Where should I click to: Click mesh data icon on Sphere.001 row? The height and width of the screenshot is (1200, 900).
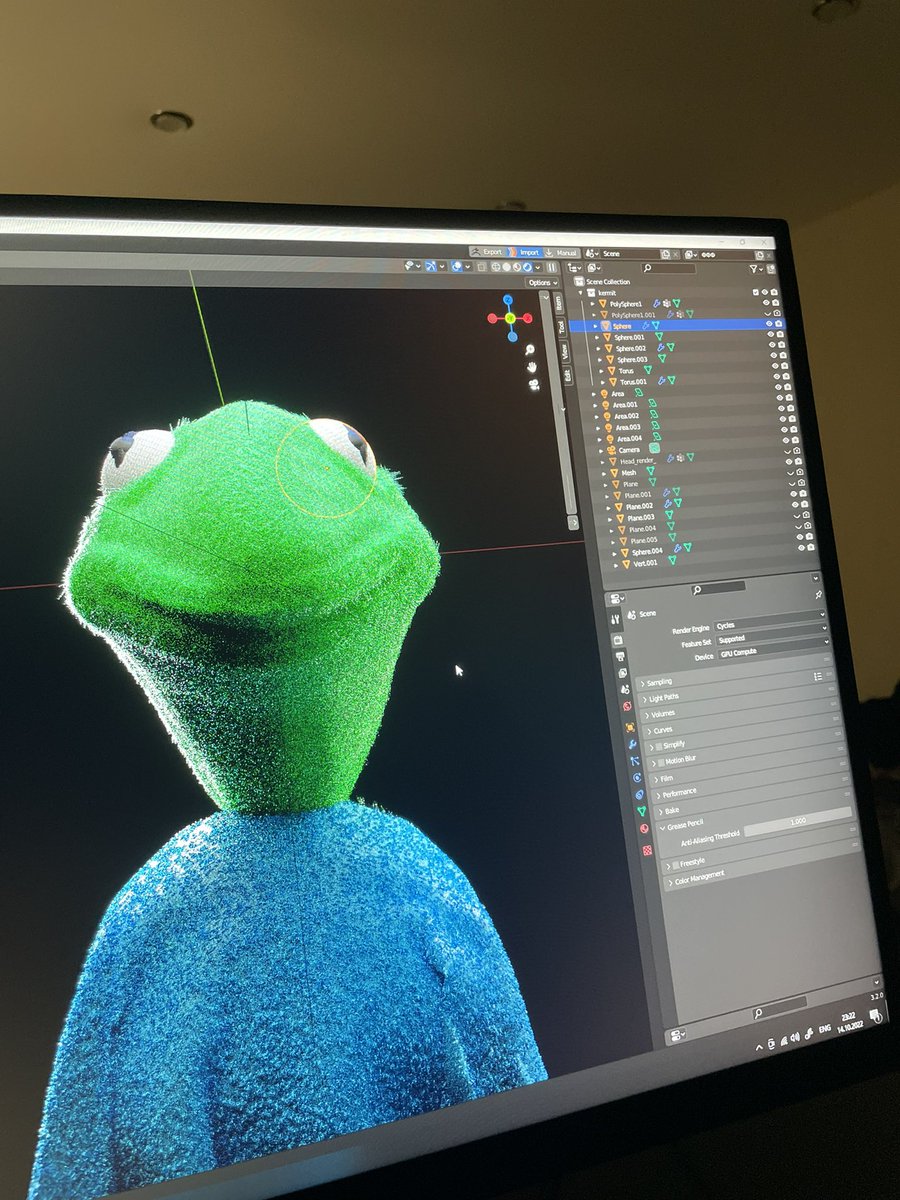(659, 336)
